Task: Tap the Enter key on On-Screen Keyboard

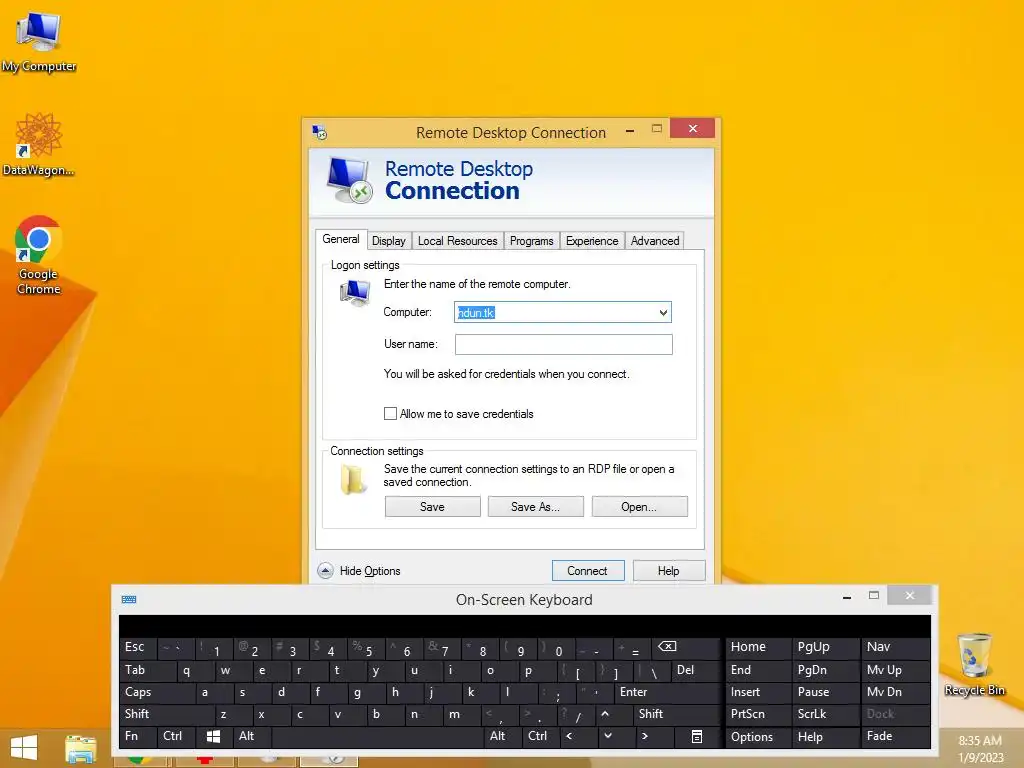Action: coord(666,692)
